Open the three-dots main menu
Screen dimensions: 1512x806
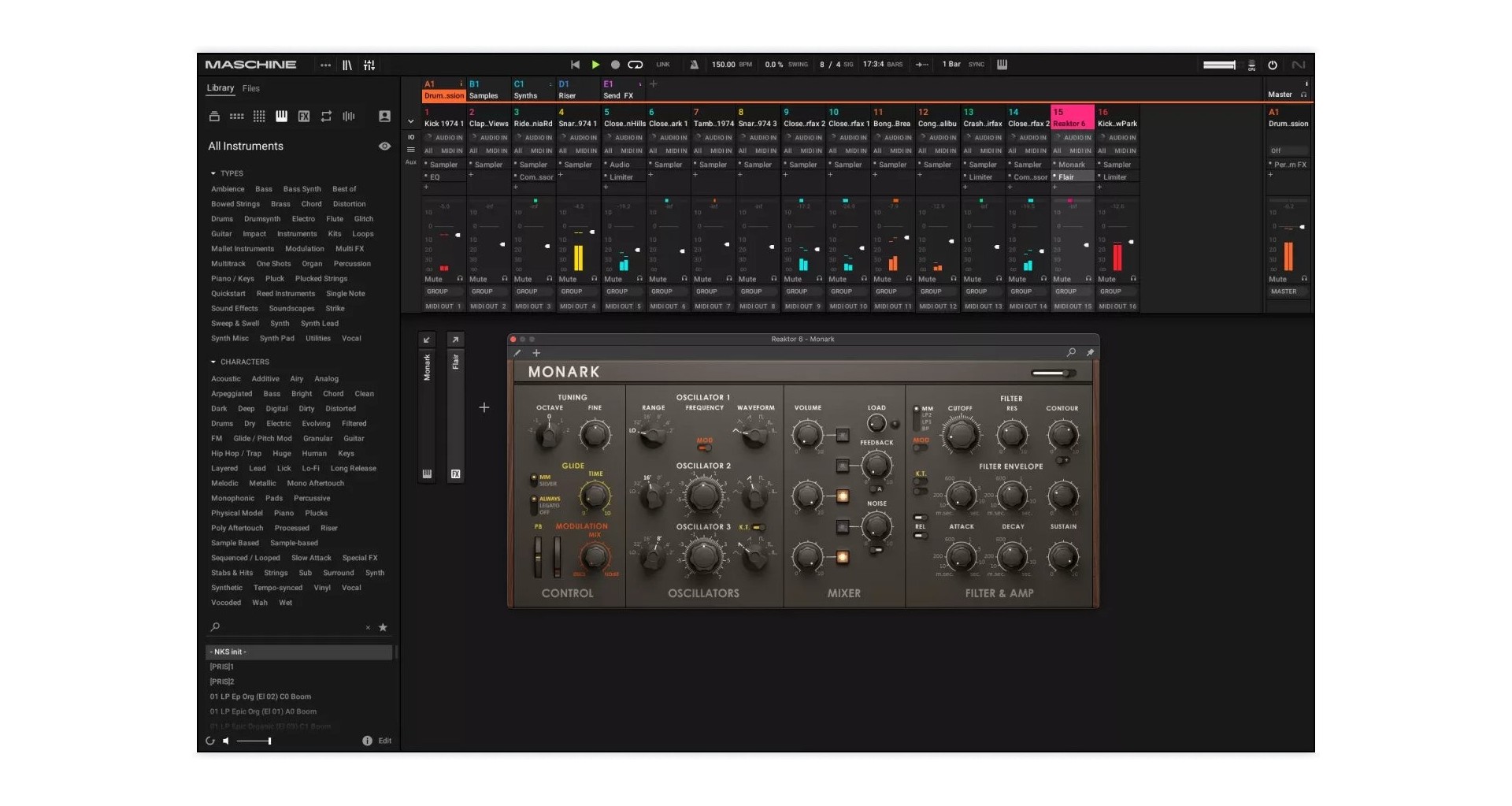(x=325, y=65)
